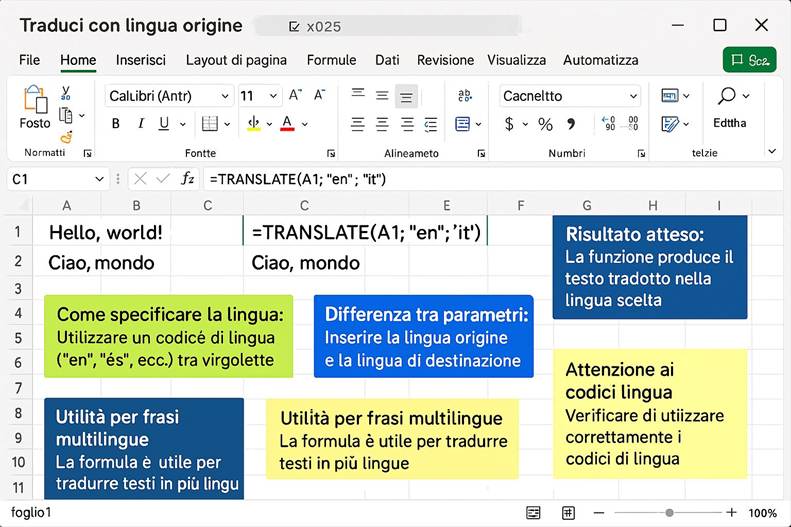The height and width of the screenshot is (527, 791).
Task: Select the Format Painter brush icon
Action: click(x=66, y=137)
